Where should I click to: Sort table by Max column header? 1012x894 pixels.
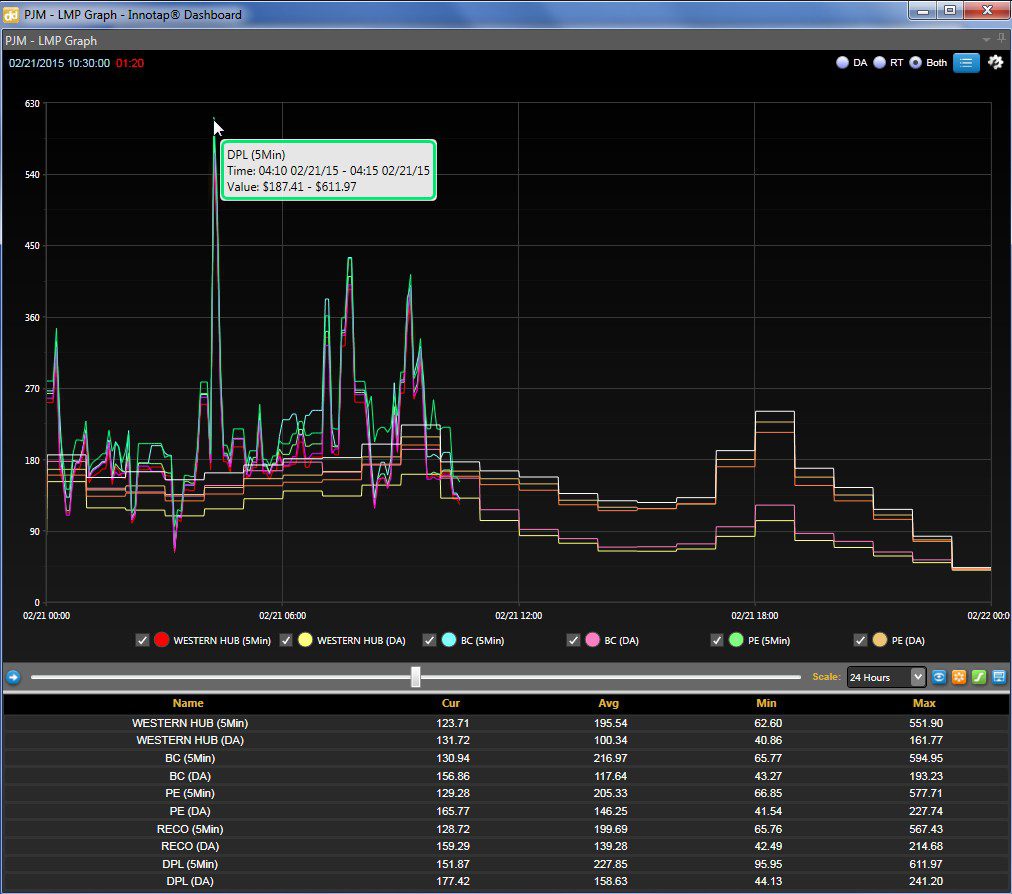click(924, 703)
